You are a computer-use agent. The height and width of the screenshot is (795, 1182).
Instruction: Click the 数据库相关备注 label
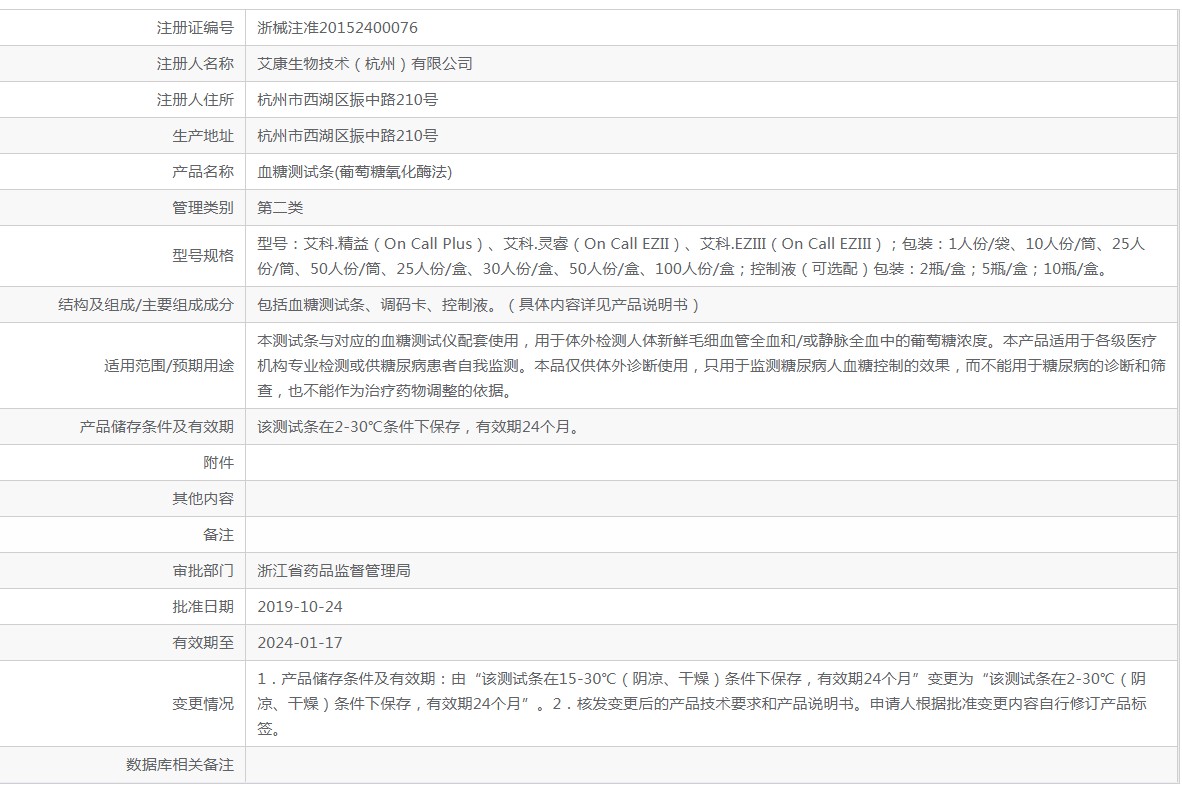click(180, 765)
